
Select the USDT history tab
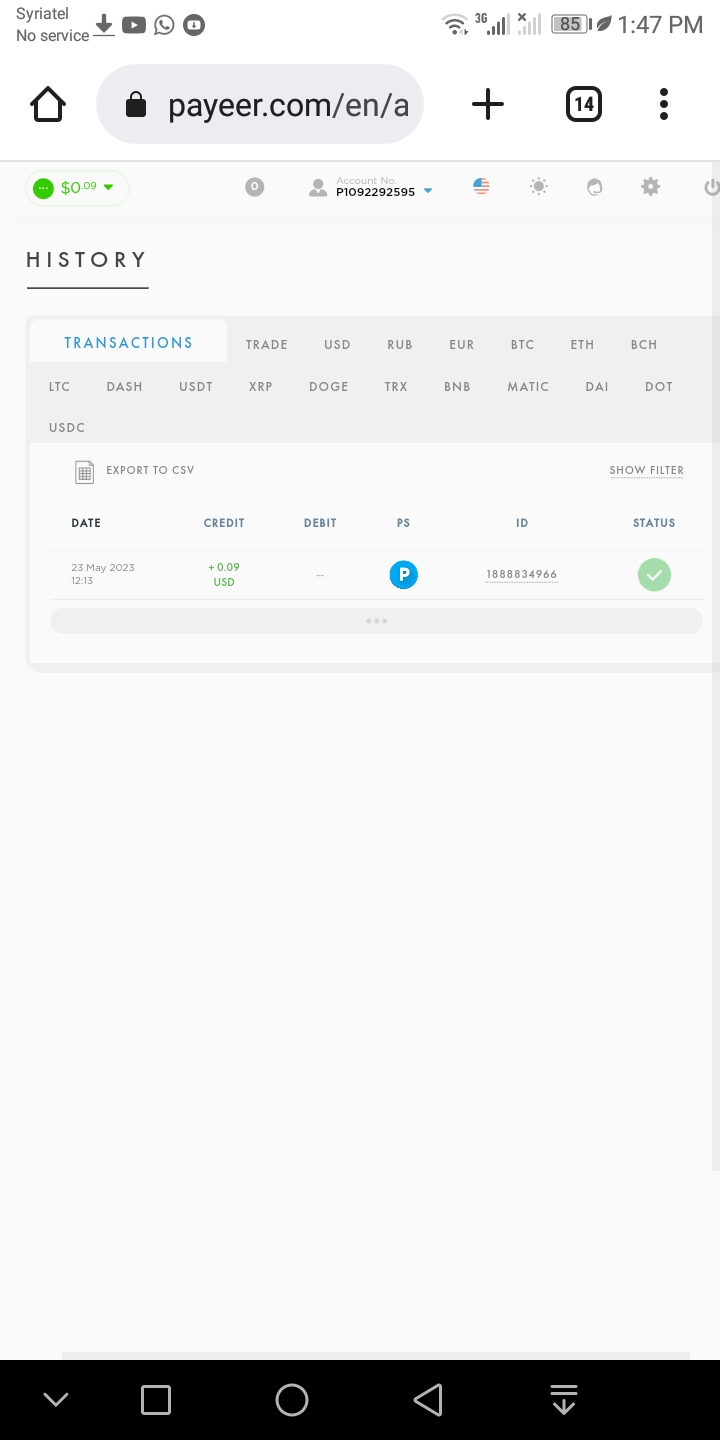(x=196, y=386)
